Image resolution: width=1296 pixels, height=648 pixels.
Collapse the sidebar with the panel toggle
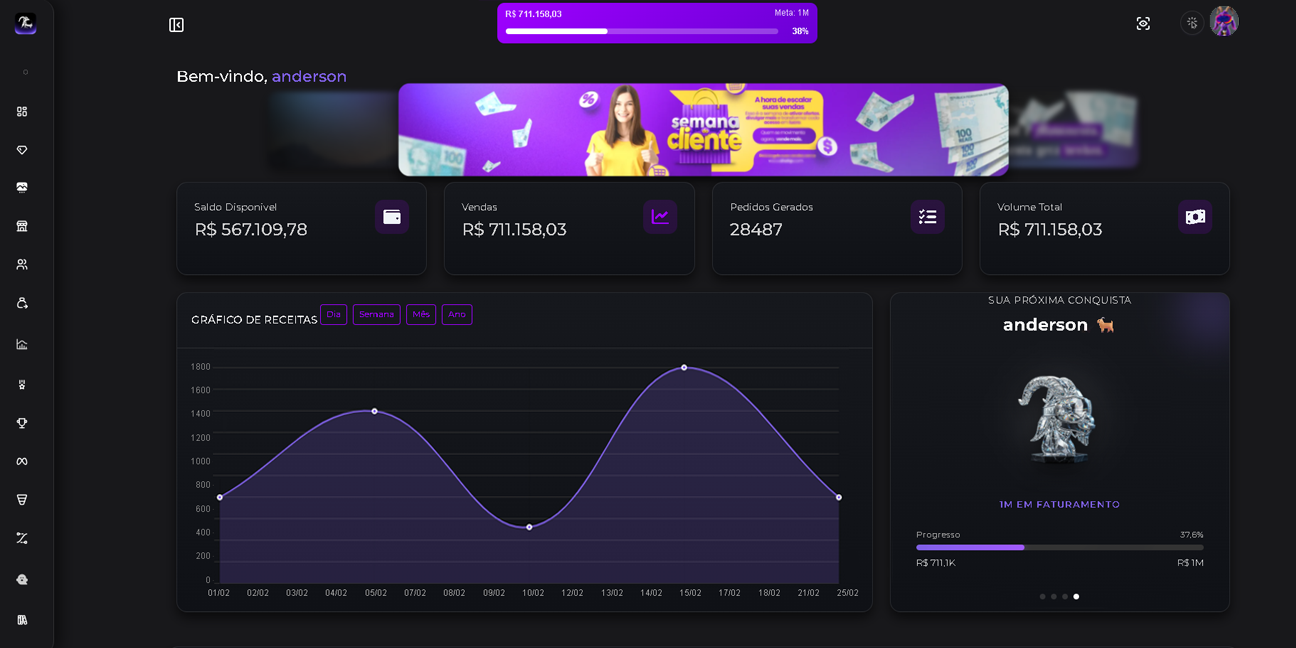click(176, 25)
